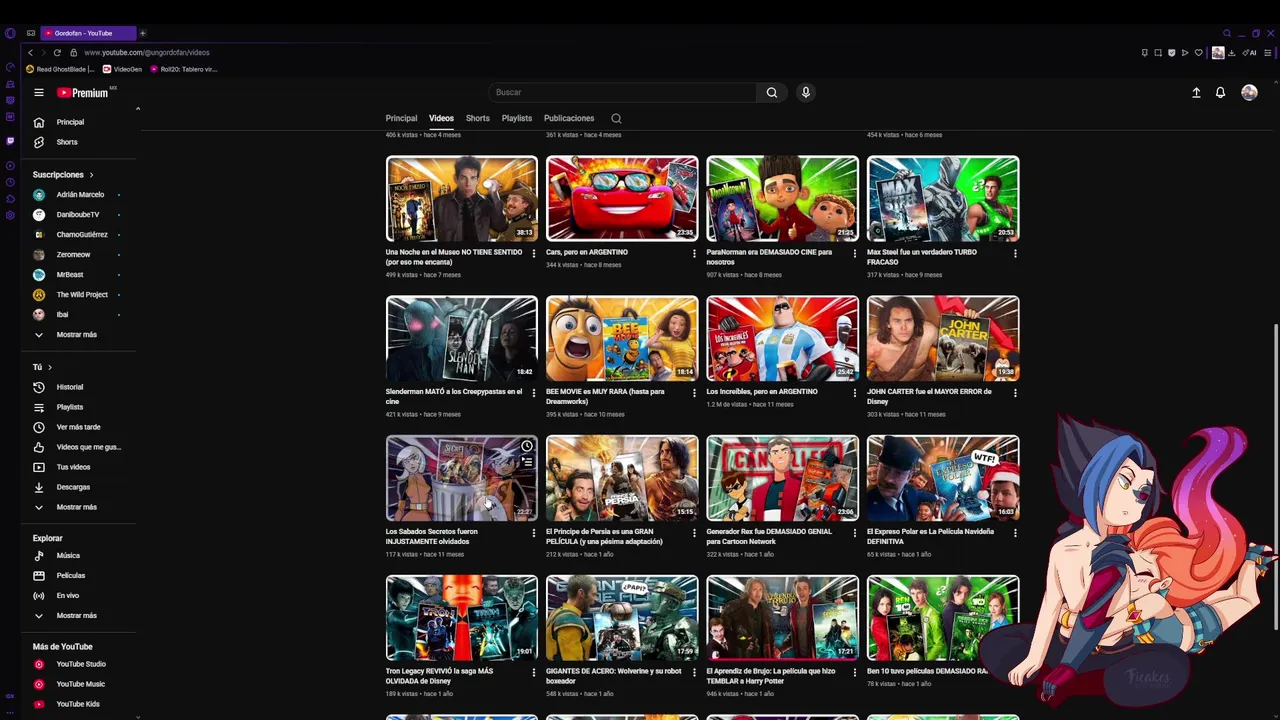The width and height of the screenshot is (1280, 720).
Task: Open YouTube account avatar menu
Action: [1249, 92]
